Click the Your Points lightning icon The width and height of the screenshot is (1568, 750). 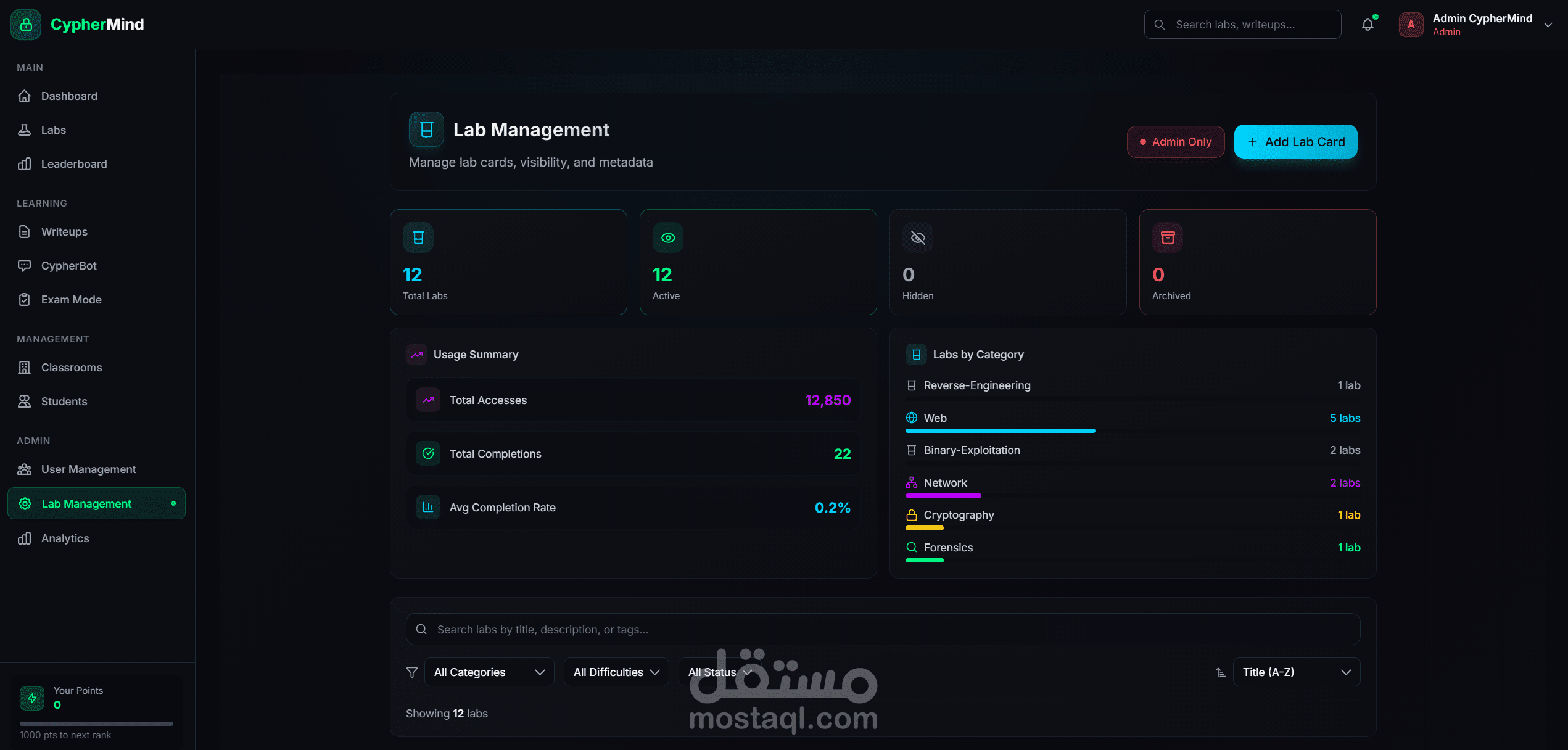[32, 698]
